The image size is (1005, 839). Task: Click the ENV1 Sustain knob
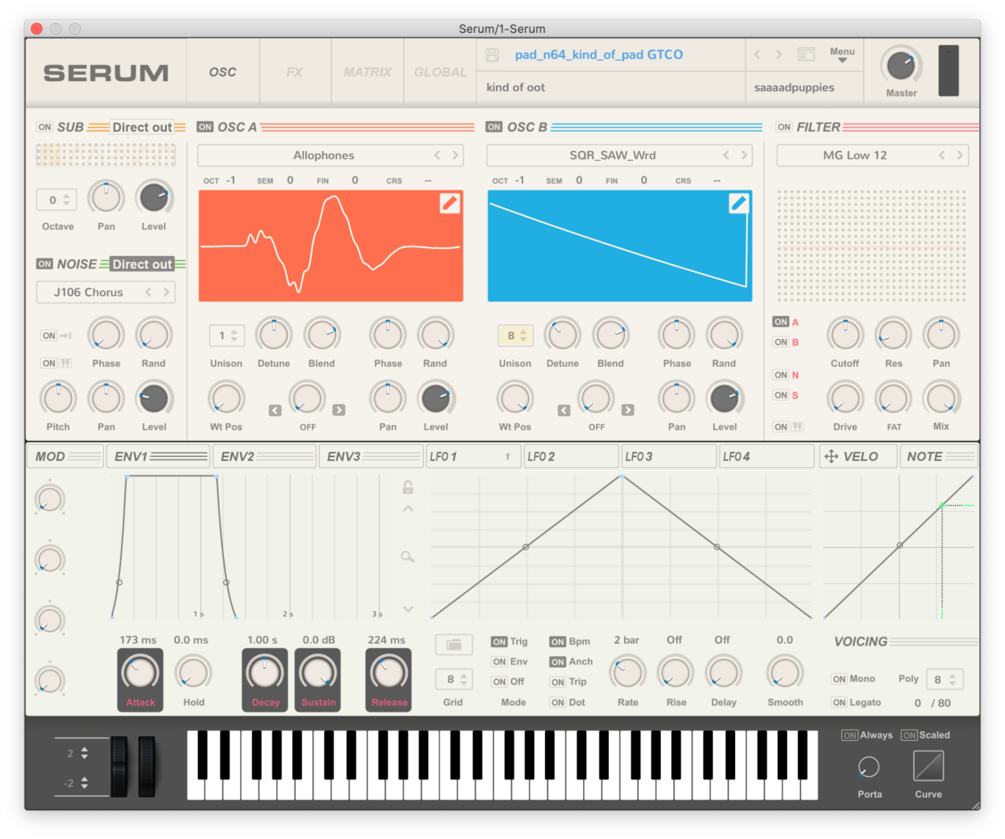pyautogui.click(x=318, y=672)
